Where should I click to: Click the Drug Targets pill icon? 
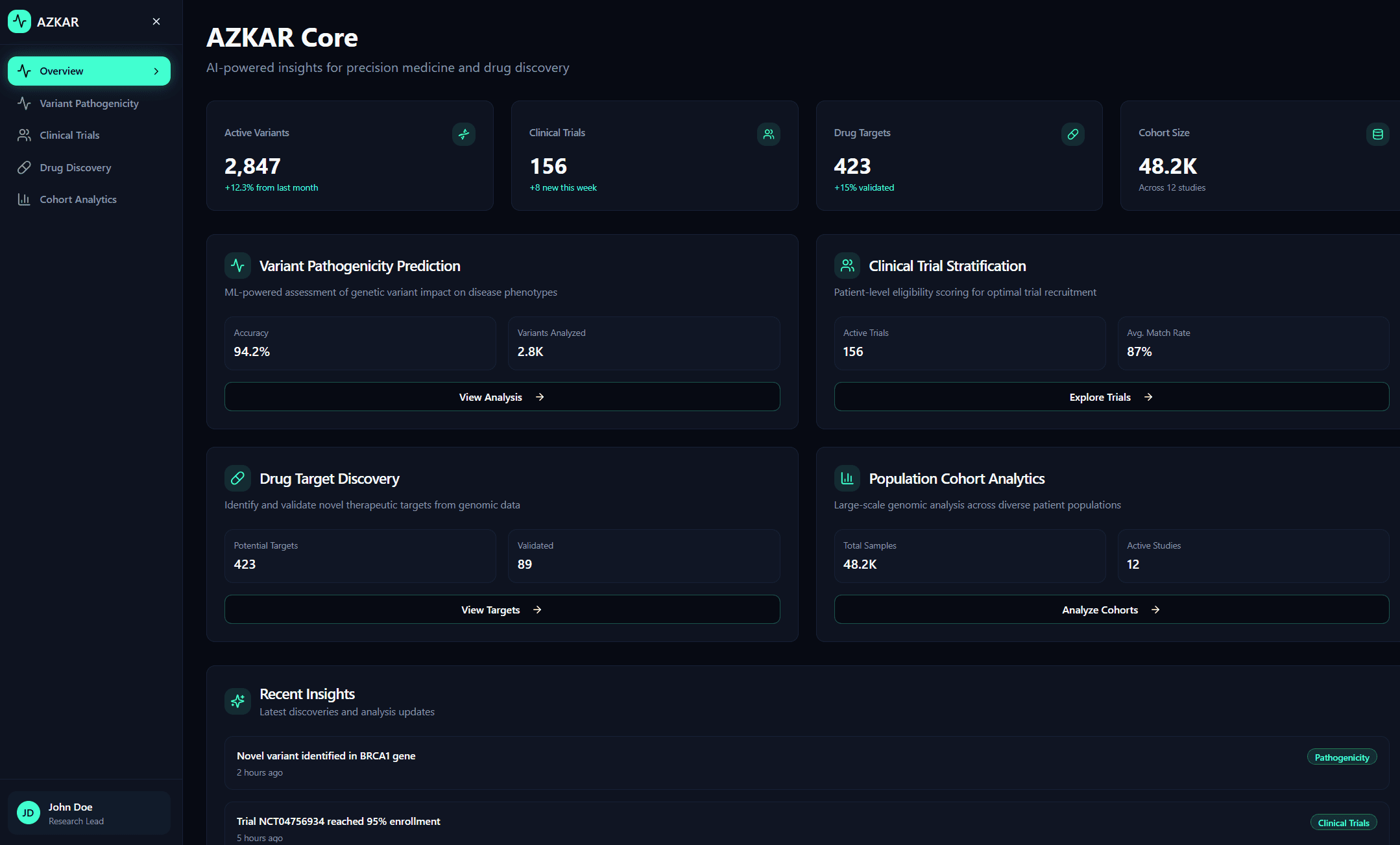1072,134
